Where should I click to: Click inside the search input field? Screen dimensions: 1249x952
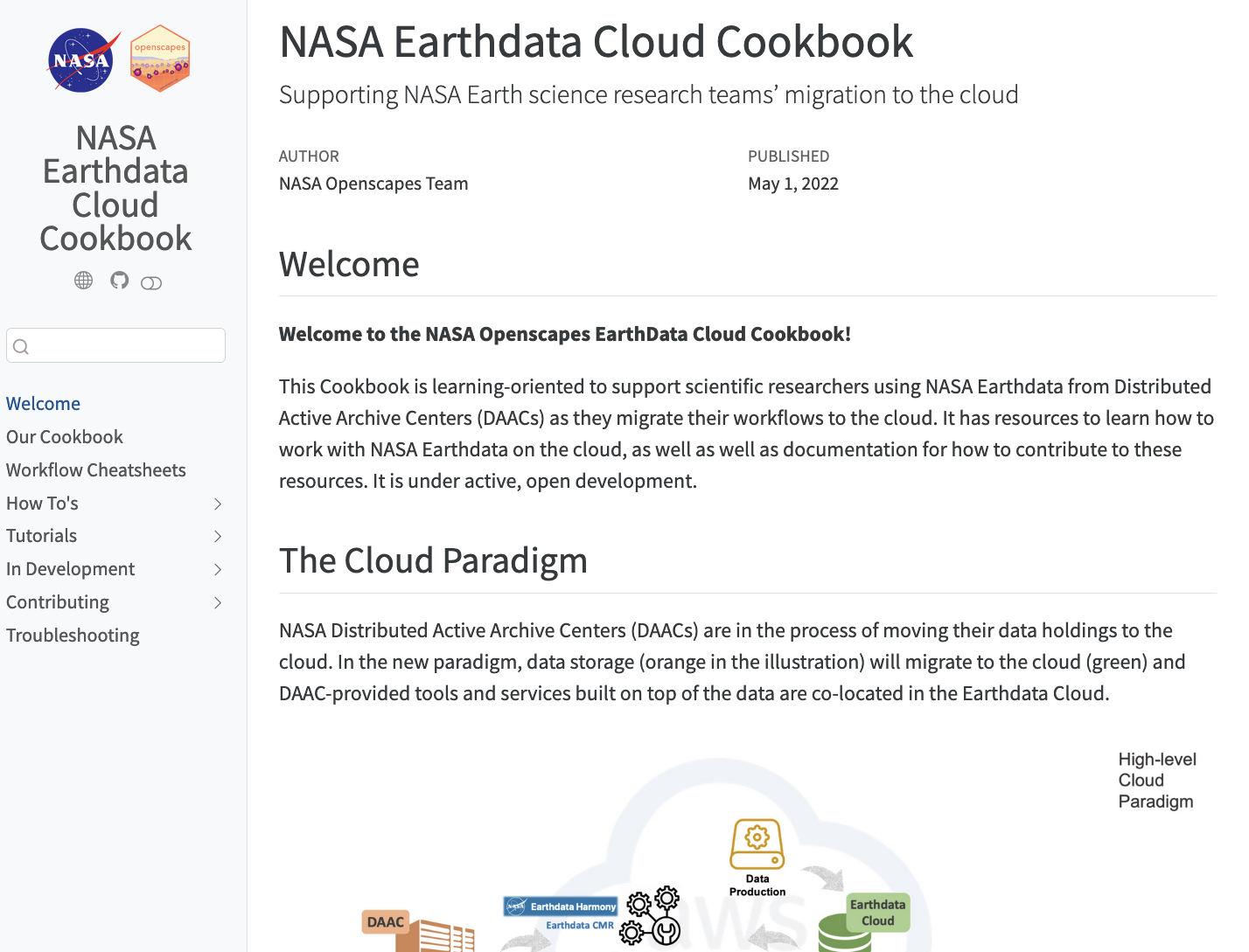pyautogui.click(x=115, y=345)
